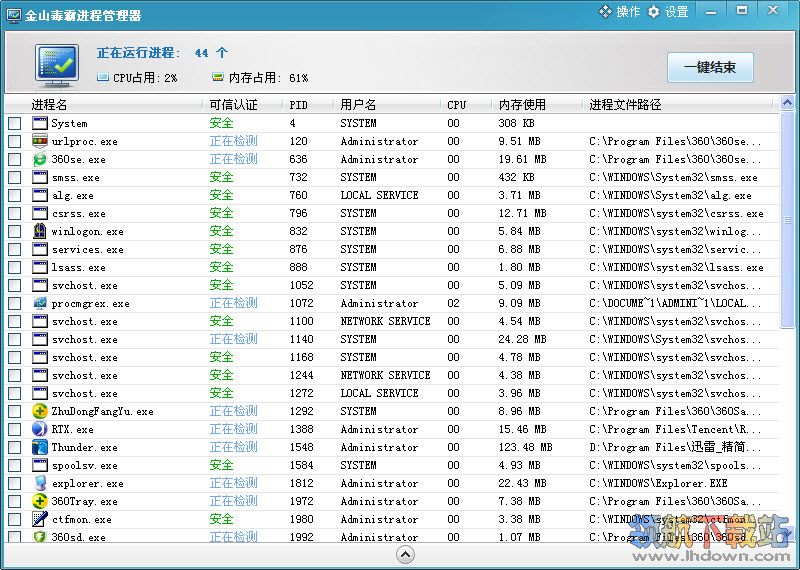Click the C:\WINDOWS\Explorer.EXE path
The width and height of the screenshot is (800, 570).
658,483
